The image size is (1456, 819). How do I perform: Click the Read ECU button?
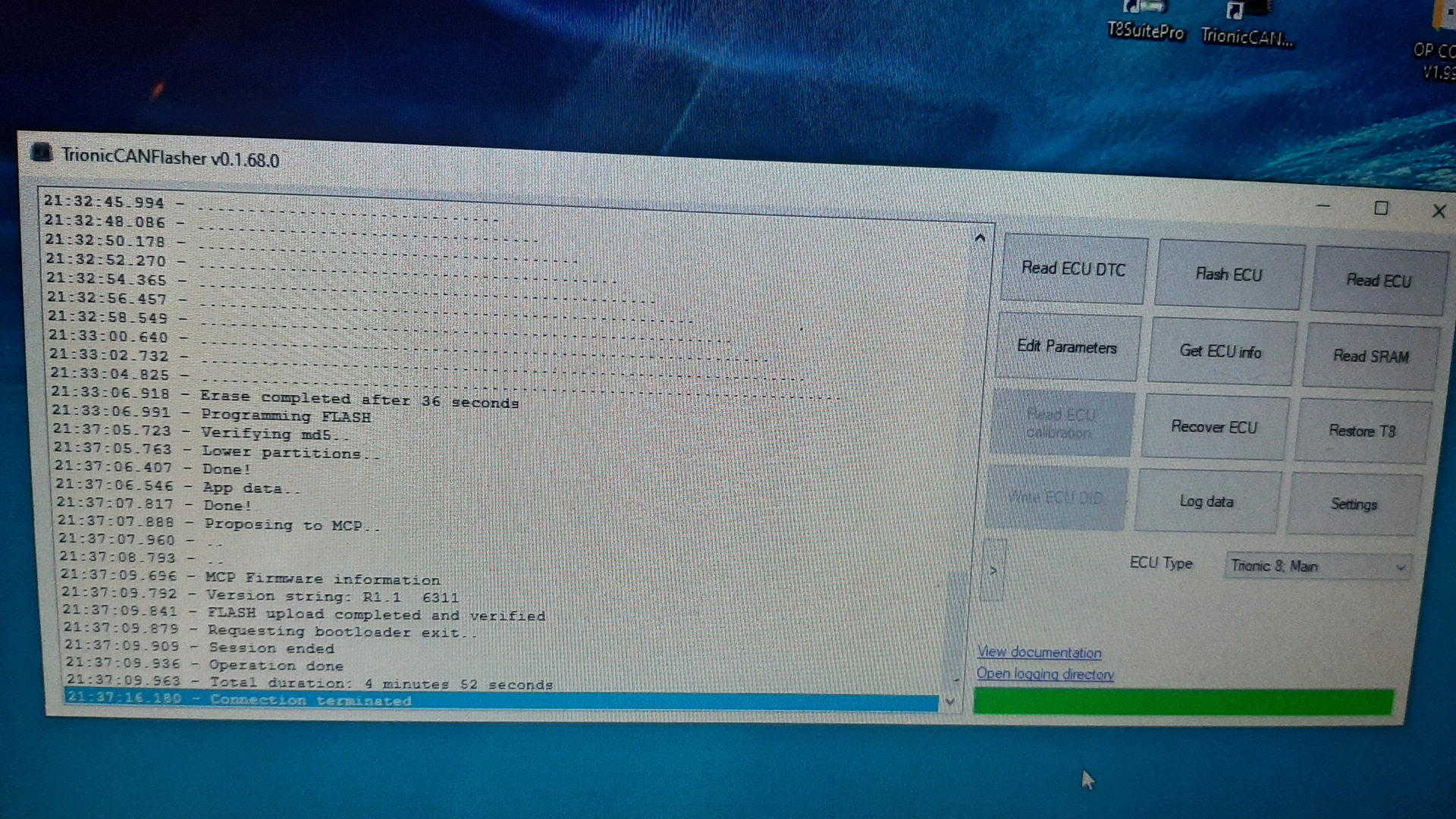point(1378,281)
